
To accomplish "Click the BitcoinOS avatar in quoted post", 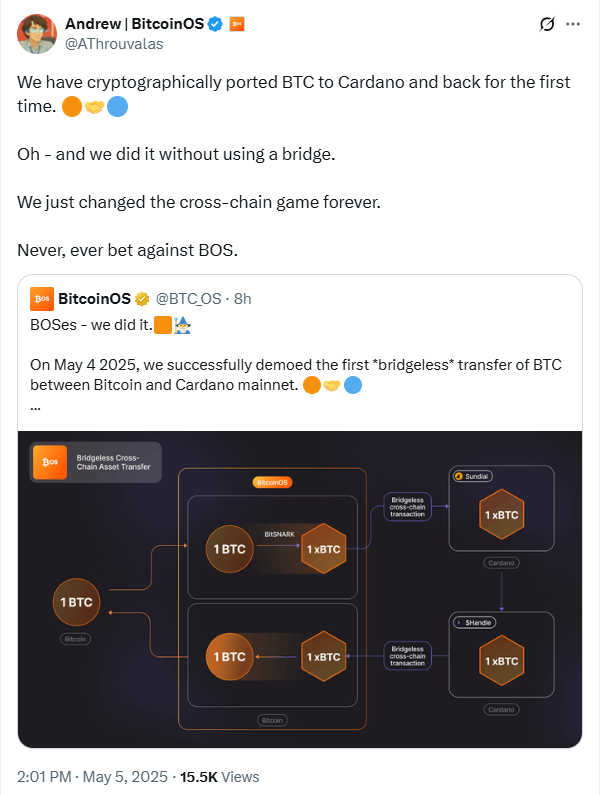I will coord(42,297).
